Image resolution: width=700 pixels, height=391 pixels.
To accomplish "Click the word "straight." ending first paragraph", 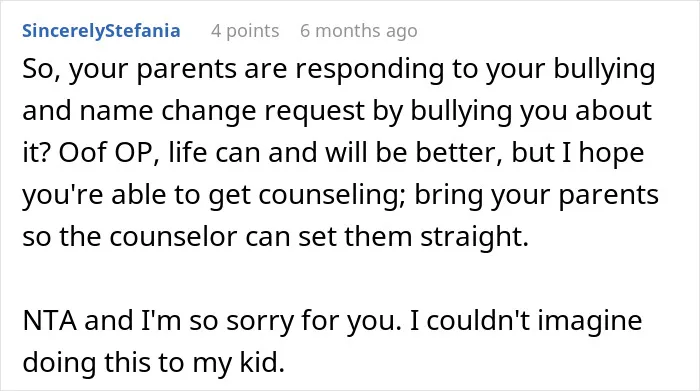I will pos(474,237).
